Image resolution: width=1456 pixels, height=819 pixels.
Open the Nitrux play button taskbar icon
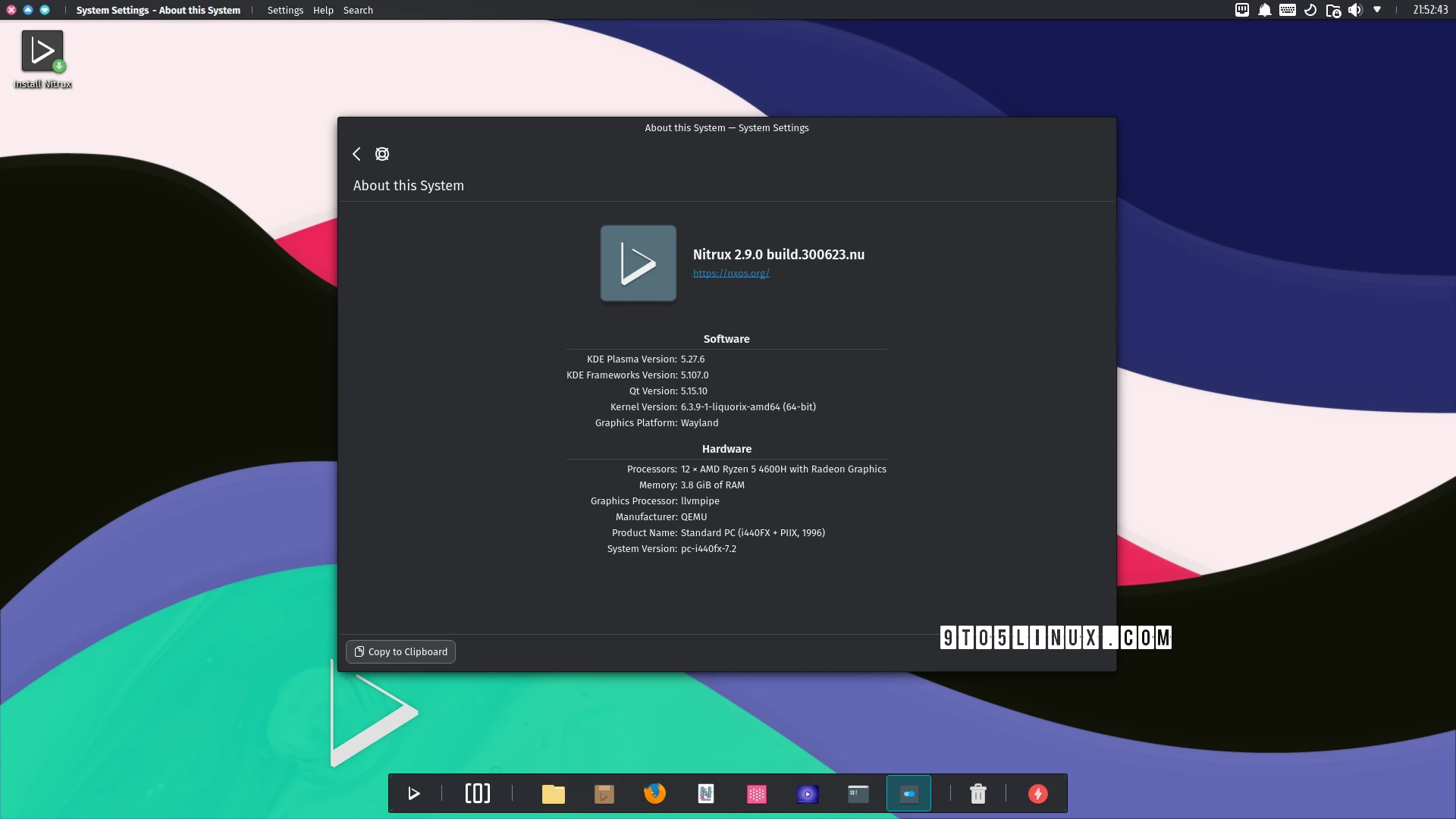[x=413, y=793]
